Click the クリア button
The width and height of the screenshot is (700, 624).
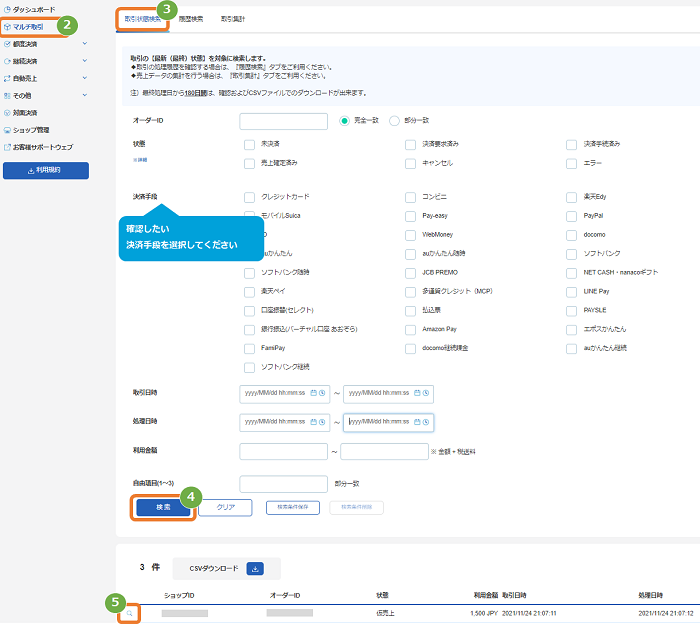[x=225, y=508]
